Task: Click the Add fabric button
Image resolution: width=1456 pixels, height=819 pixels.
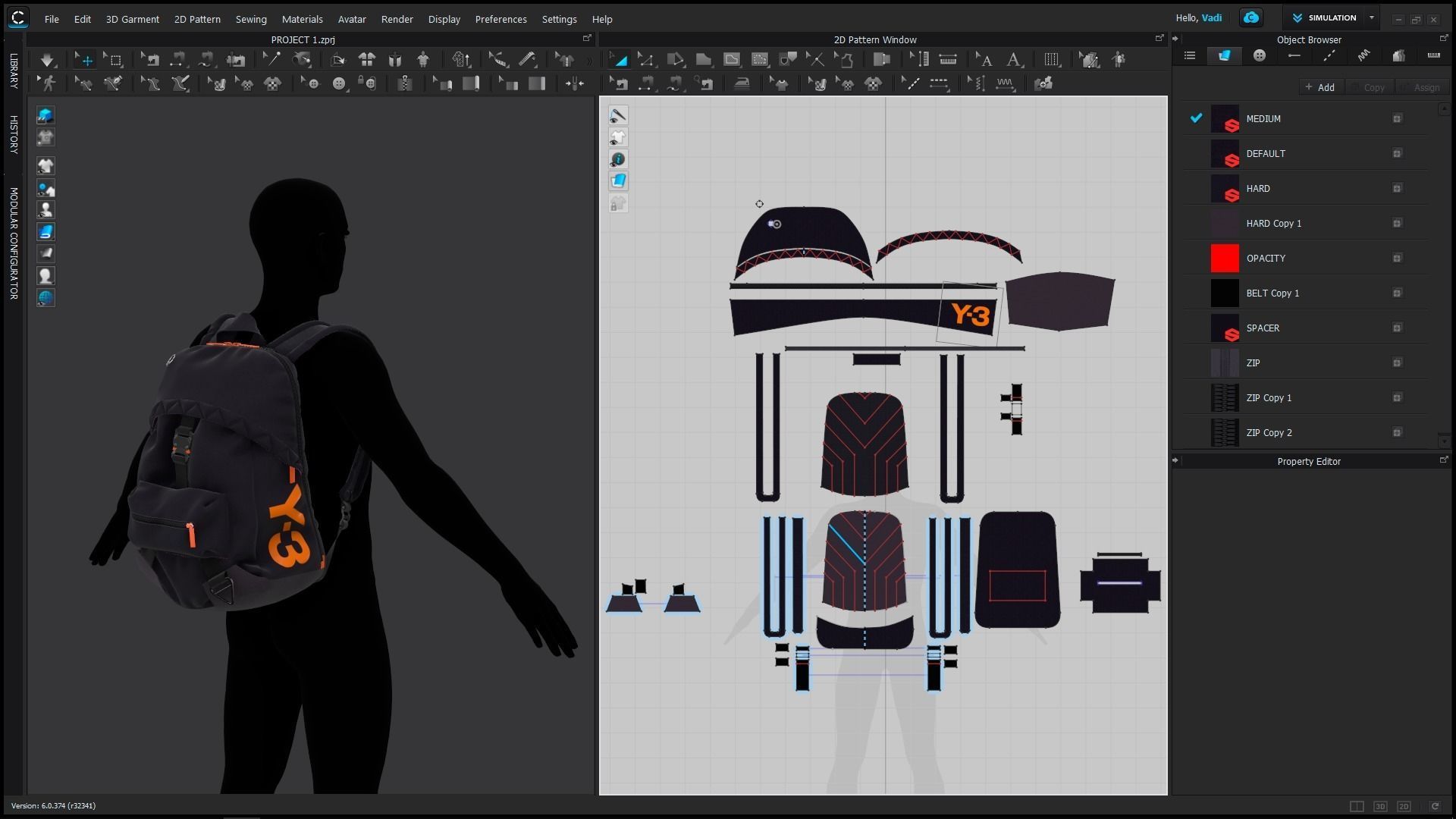Action: (x=1320, y=87)
